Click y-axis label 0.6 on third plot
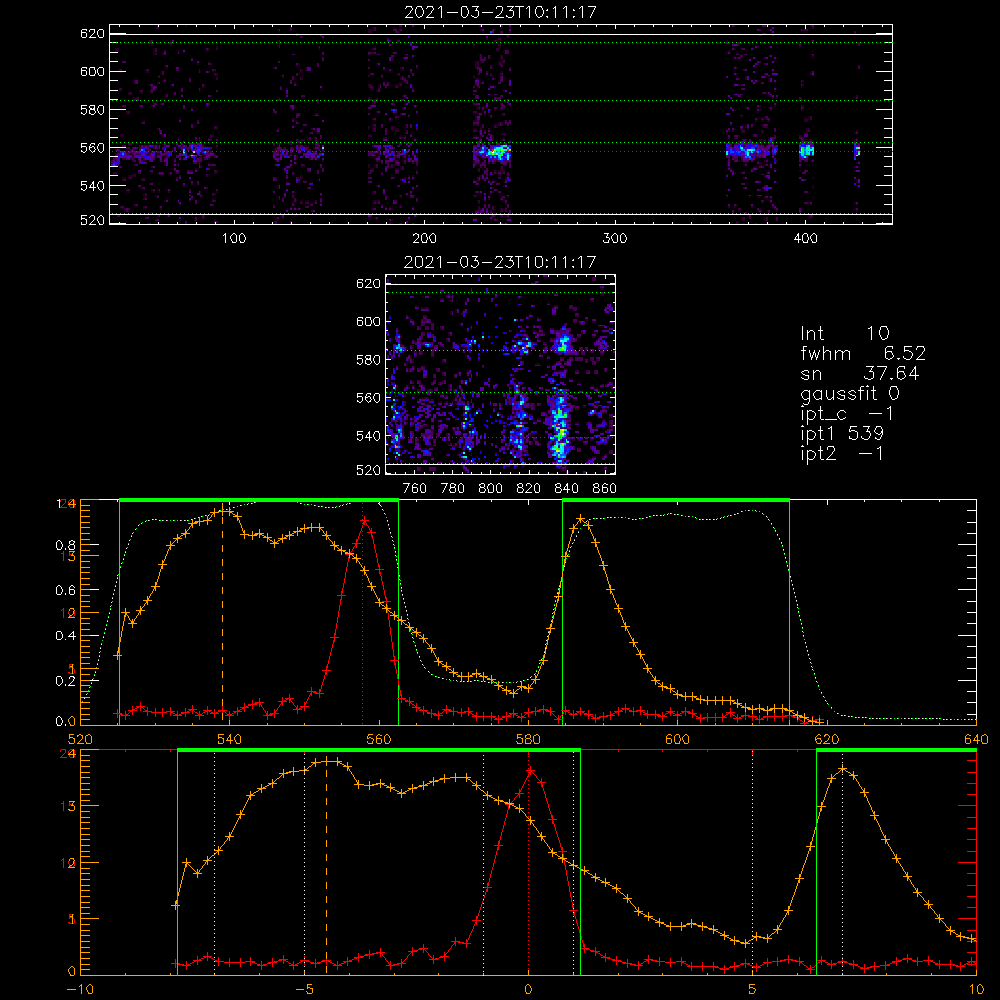1000x1000 pixels. click(x=66, y=590)
